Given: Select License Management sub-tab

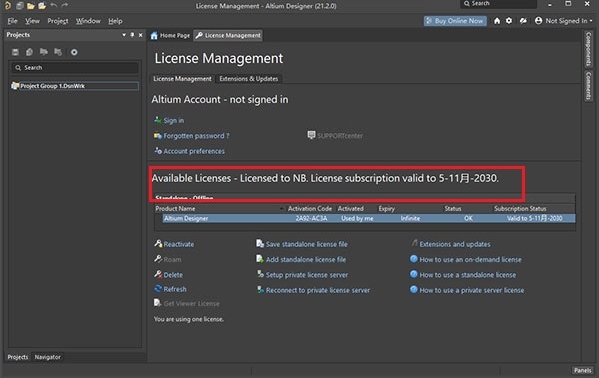Looking at the screenshot, I should pos(182,79).
